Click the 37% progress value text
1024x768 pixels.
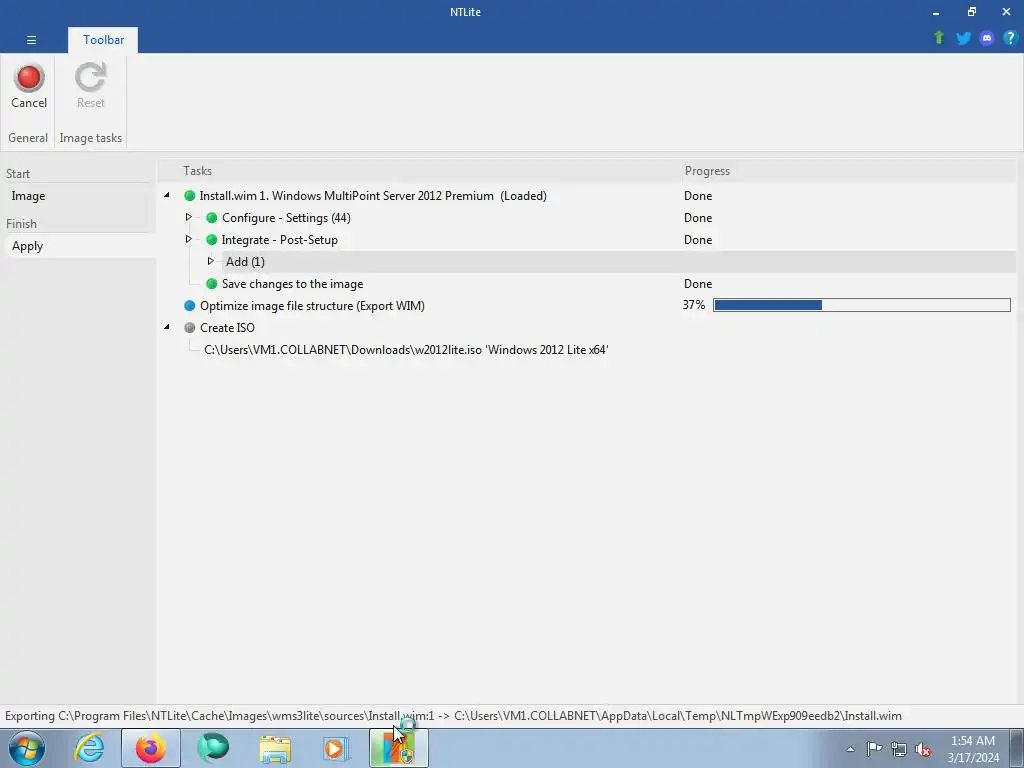pyautogui.click(x=694, y=305)
